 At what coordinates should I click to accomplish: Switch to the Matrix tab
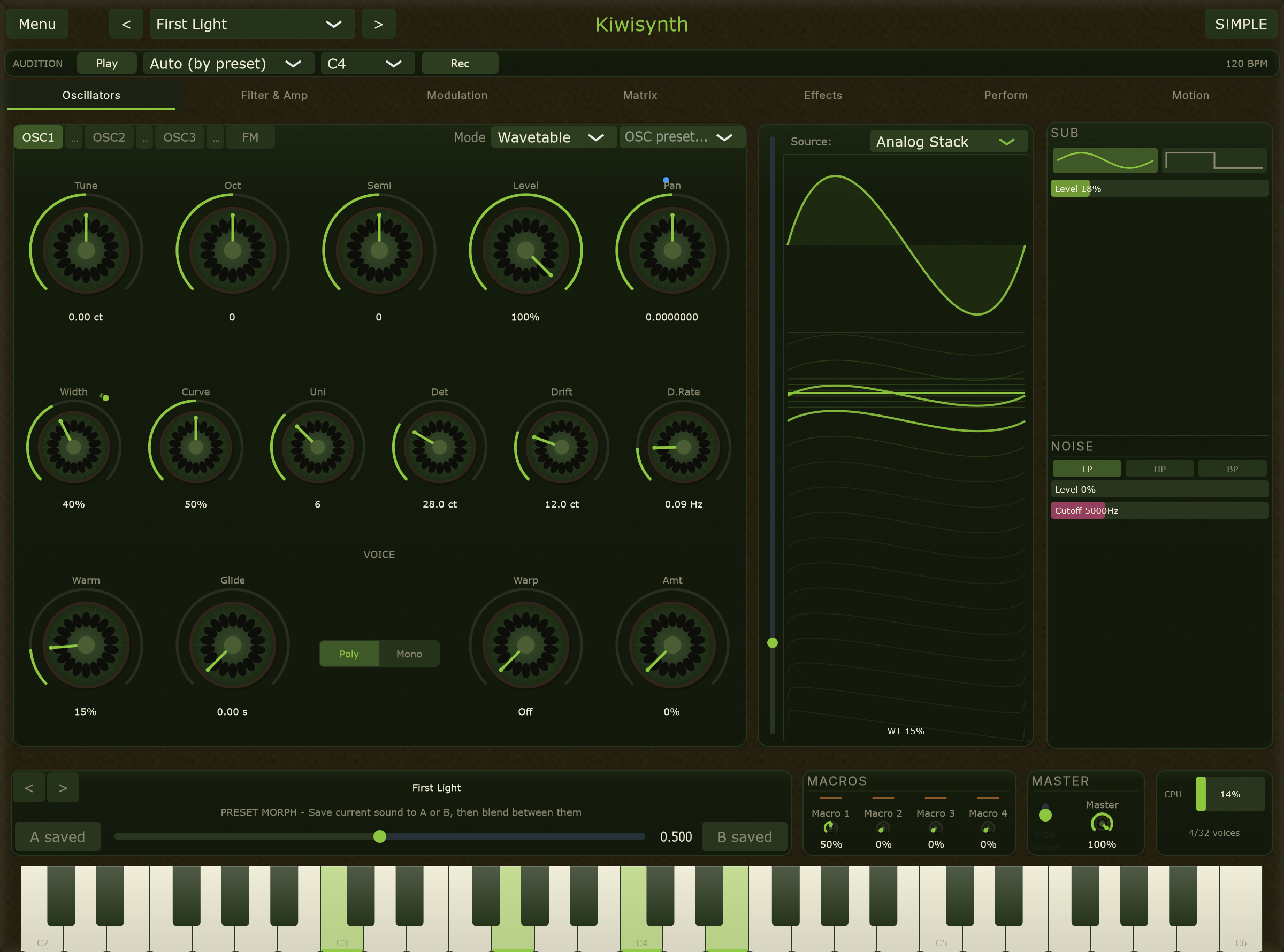(640, 95)
